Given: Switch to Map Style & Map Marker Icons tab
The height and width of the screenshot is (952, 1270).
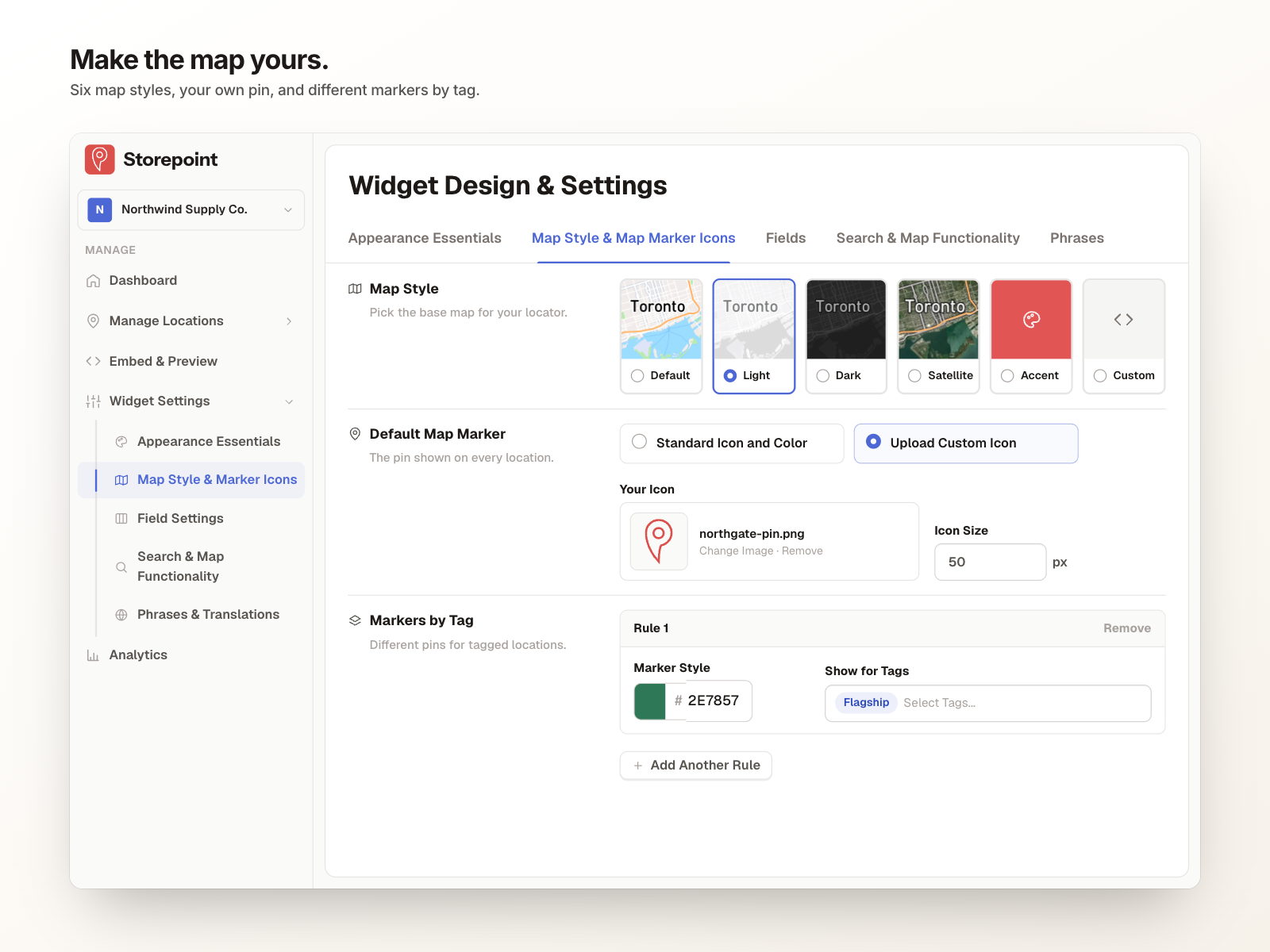Looking at the screenshot, I should (x=633, y=238).
